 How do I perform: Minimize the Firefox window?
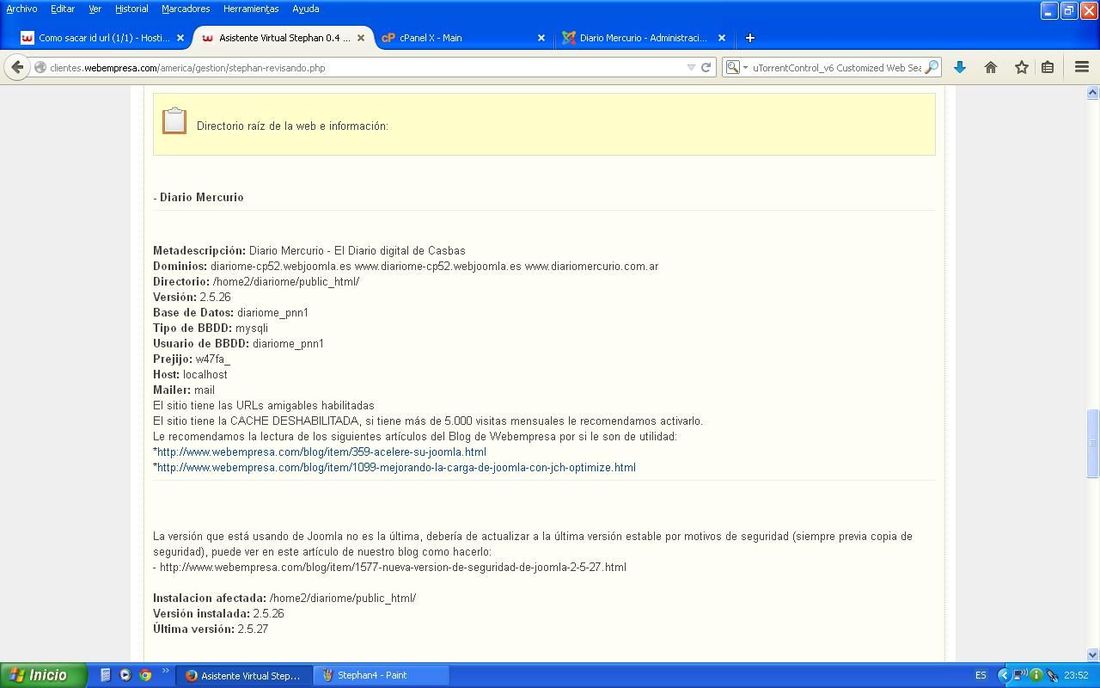tap(1049, 11)
